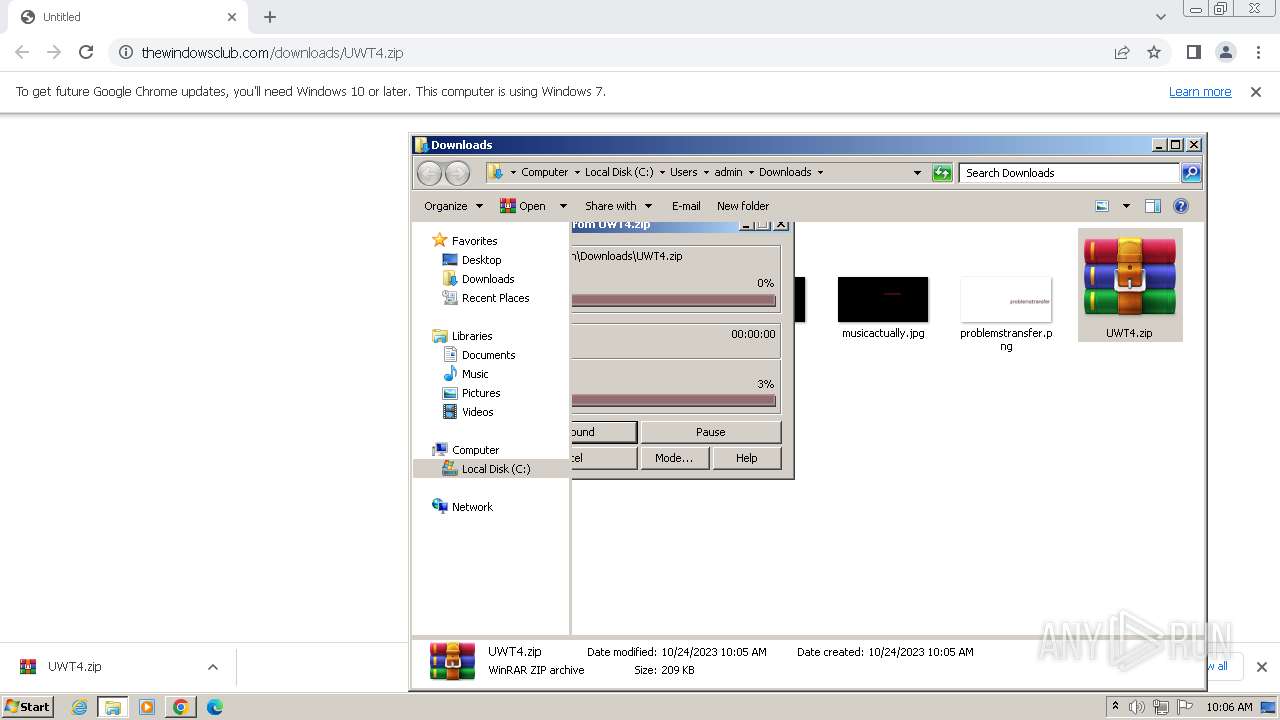Open the Organize menu
1280x720 pixels.
click(453, 206)
